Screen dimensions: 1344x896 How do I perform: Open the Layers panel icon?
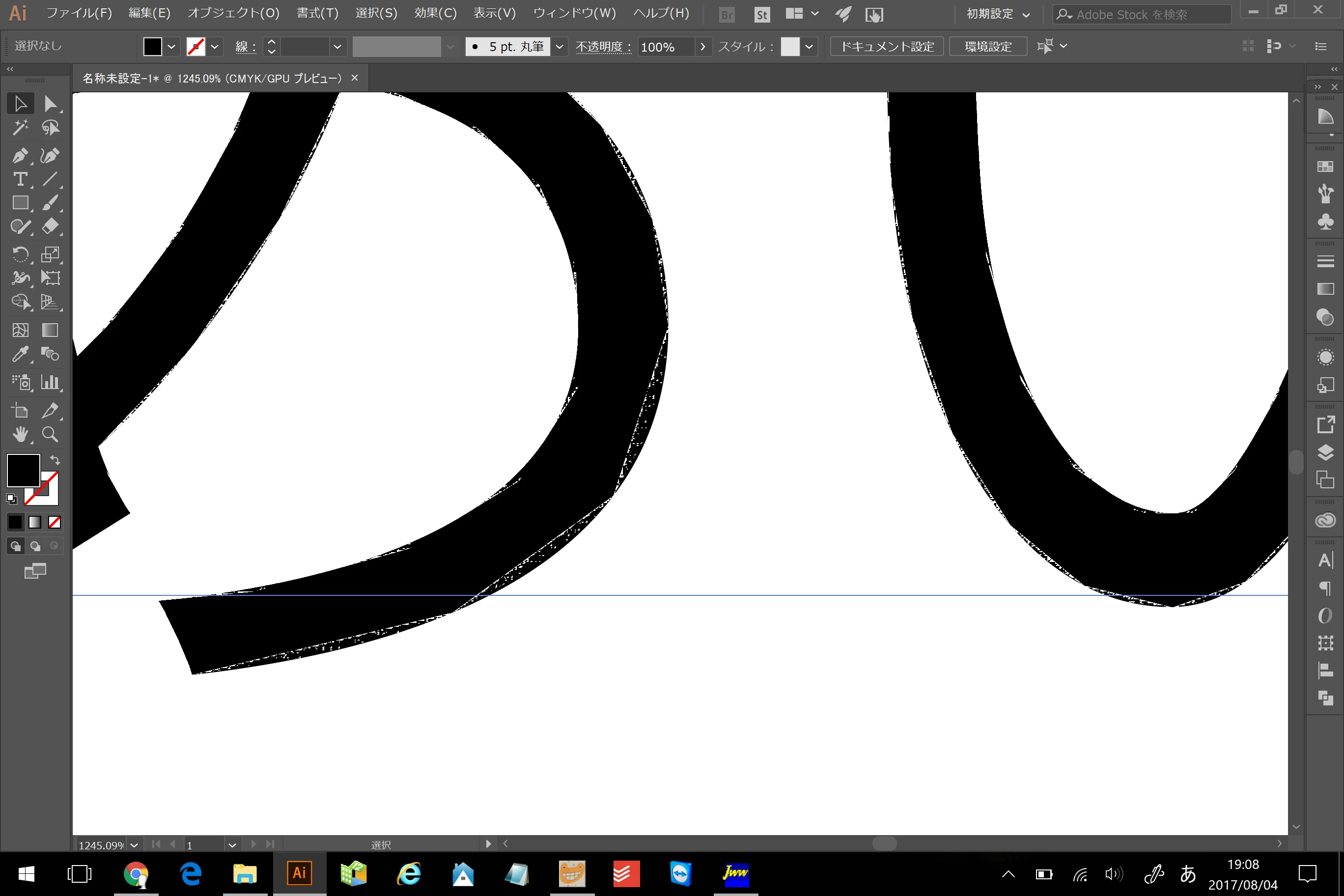(x=1325, y=452)
